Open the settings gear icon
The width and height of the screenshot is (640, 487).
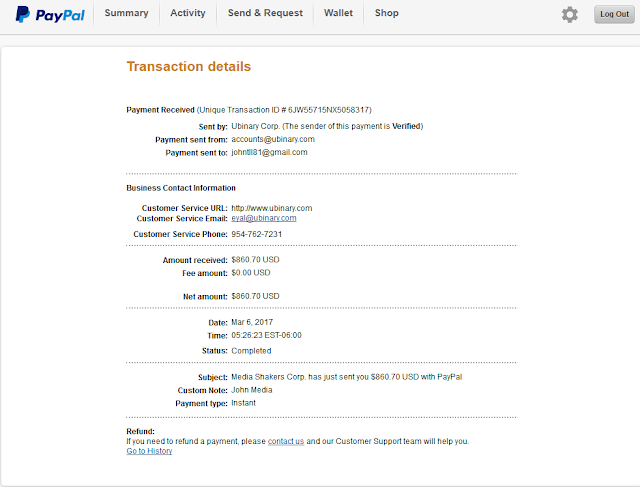pyautogui.click(x=569, y=15)
